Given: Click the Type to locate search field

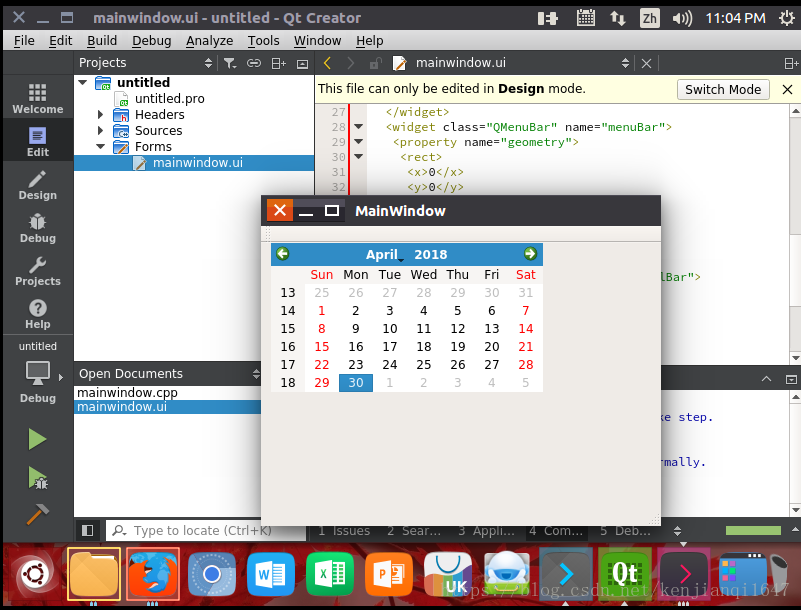Looking at the screenshot, I should click(x=206, y=530).
